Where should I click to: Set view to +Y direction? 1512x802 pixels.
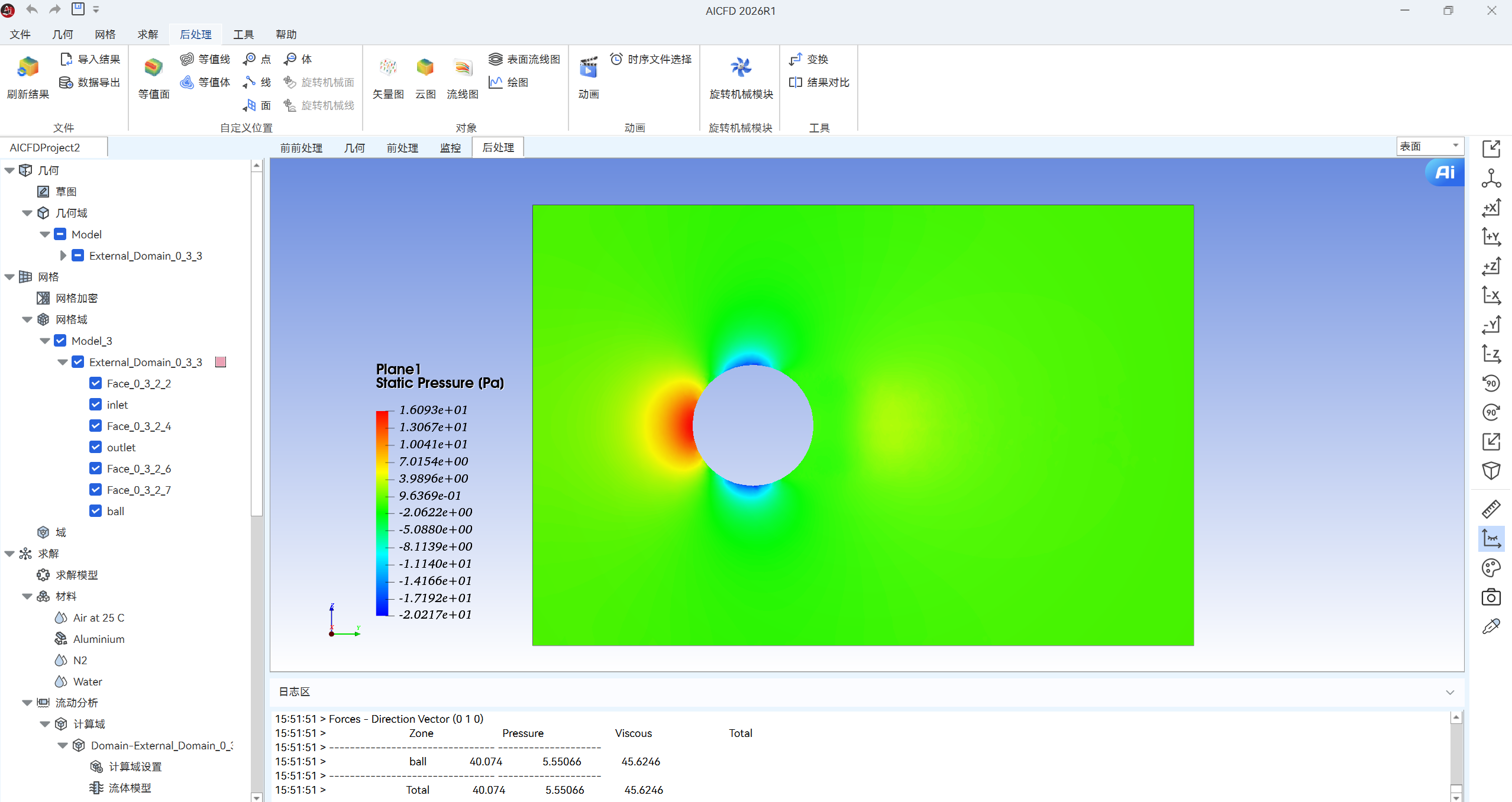click(1491, 237)
